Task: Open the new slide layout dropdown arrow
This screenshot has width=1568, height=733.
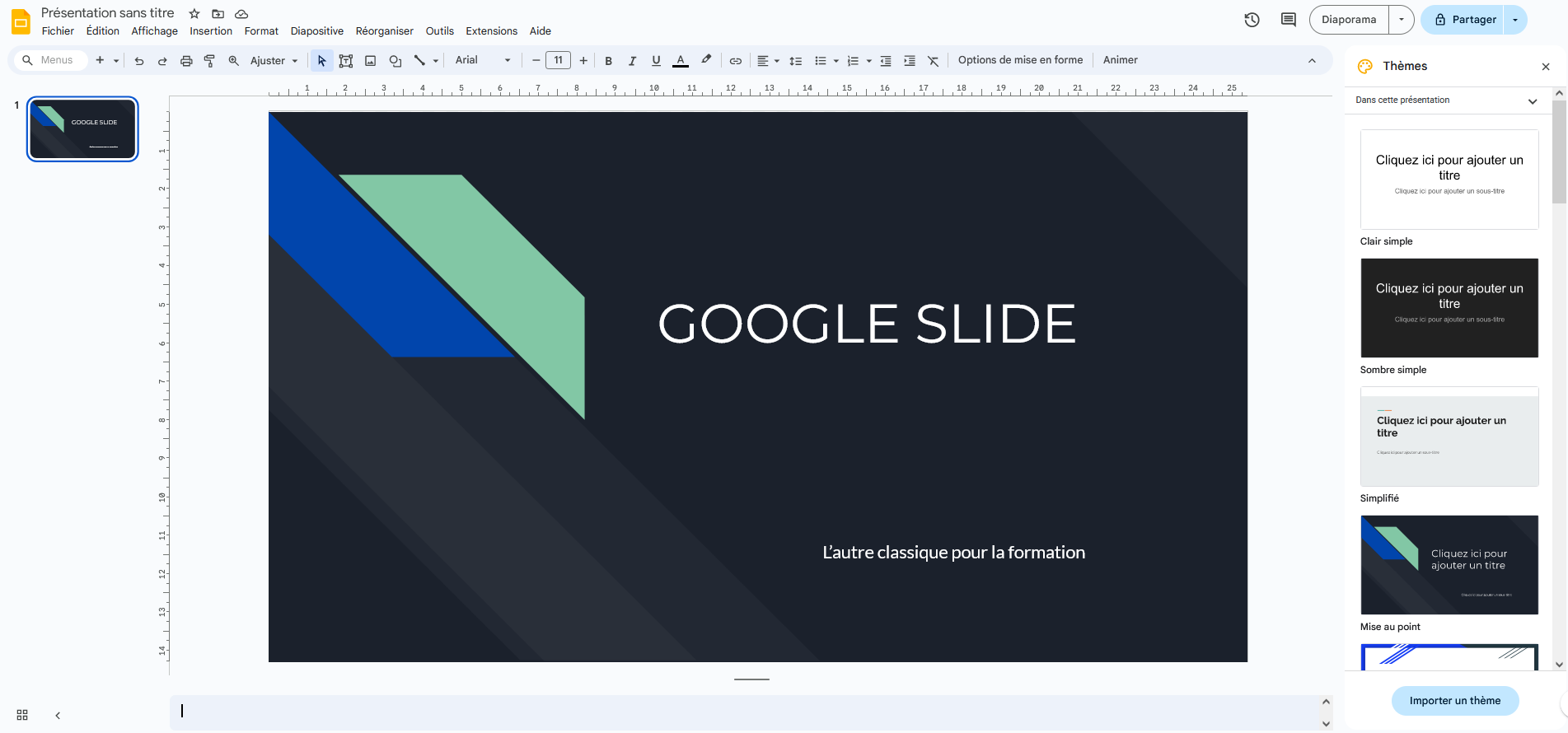Action: point(116,61)
